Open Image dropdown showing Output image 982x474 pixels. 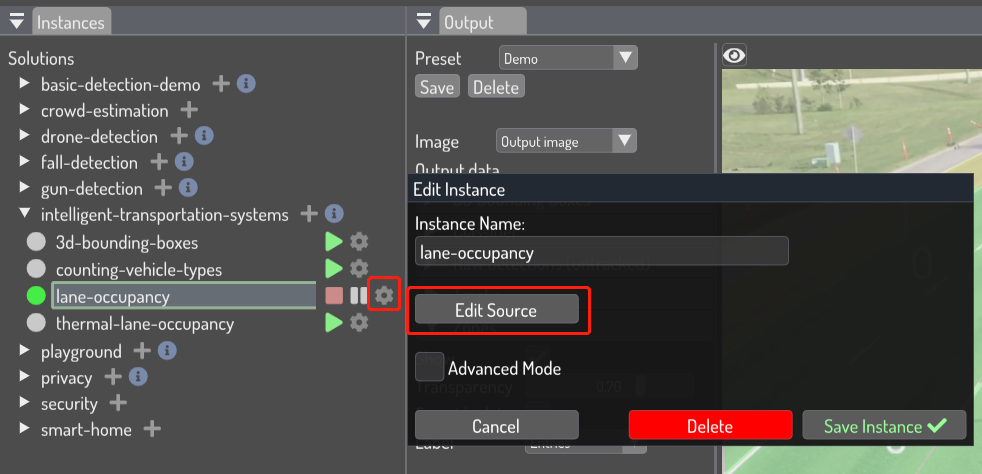[x=566, y=141]
